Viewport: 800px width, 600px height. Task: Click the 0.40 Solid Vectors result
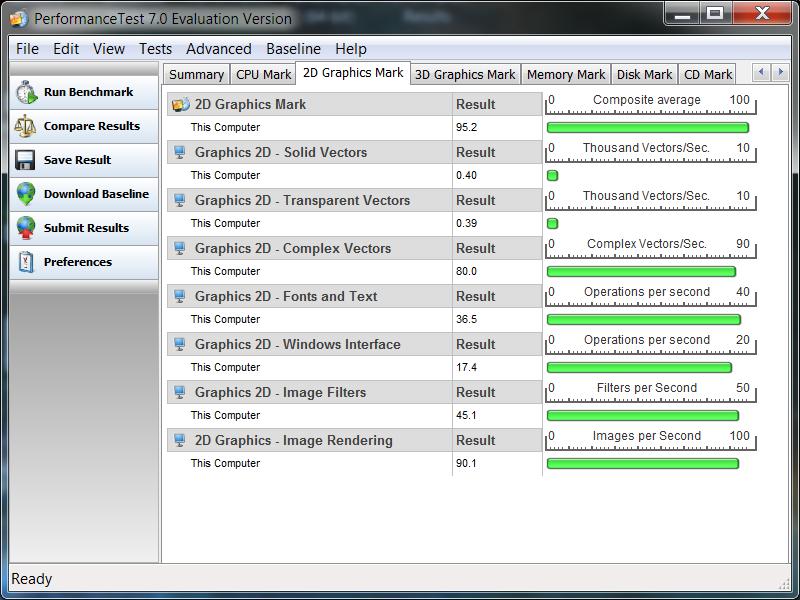pyautogui.click(x=466, y=175)
